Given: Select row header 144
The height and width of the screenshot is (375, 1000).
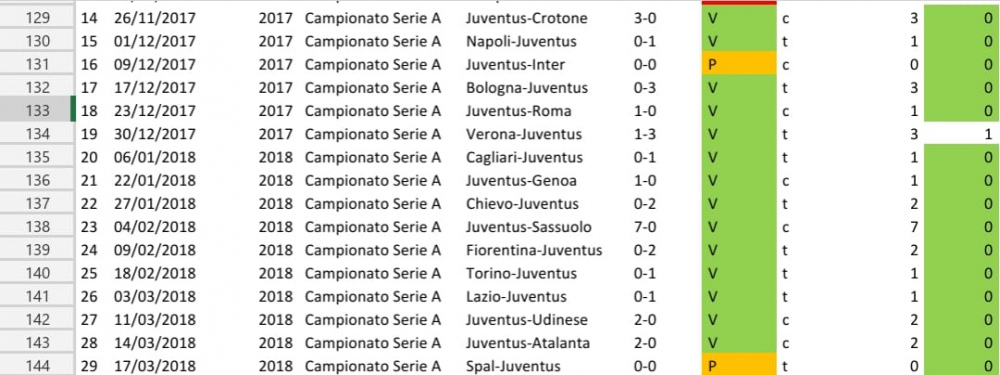Looking at the screenshot, I should [37, 366].
